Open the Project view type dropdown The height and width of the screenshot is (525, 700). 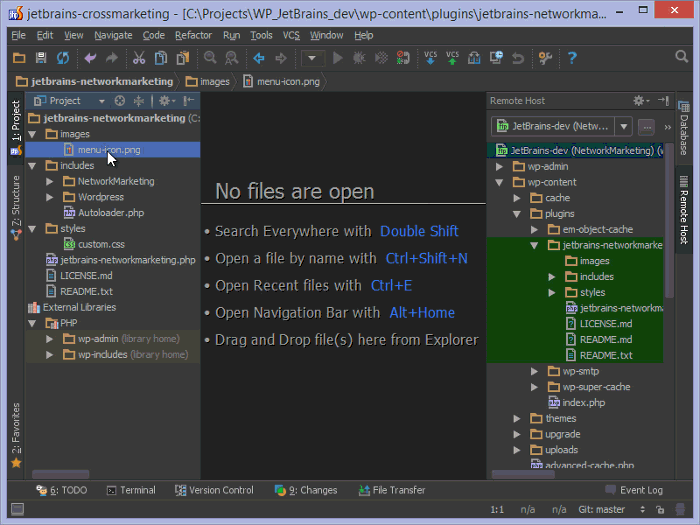102,101
